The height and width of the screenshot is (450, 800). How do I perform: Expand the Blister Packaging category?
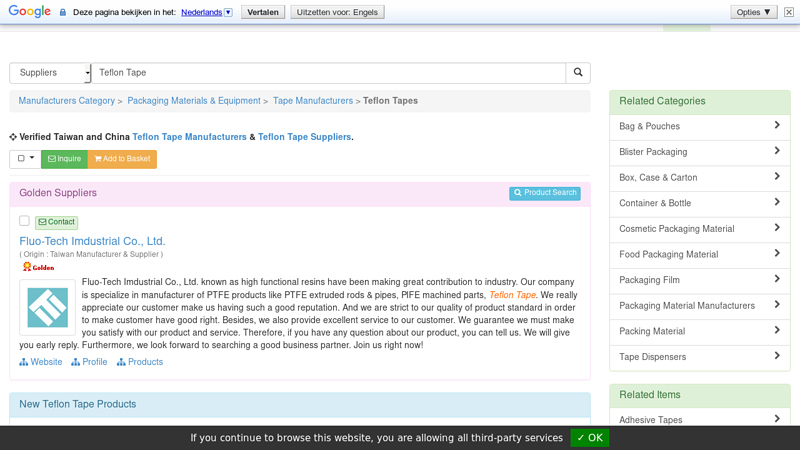pyautogui.click(x=699, y=152)
